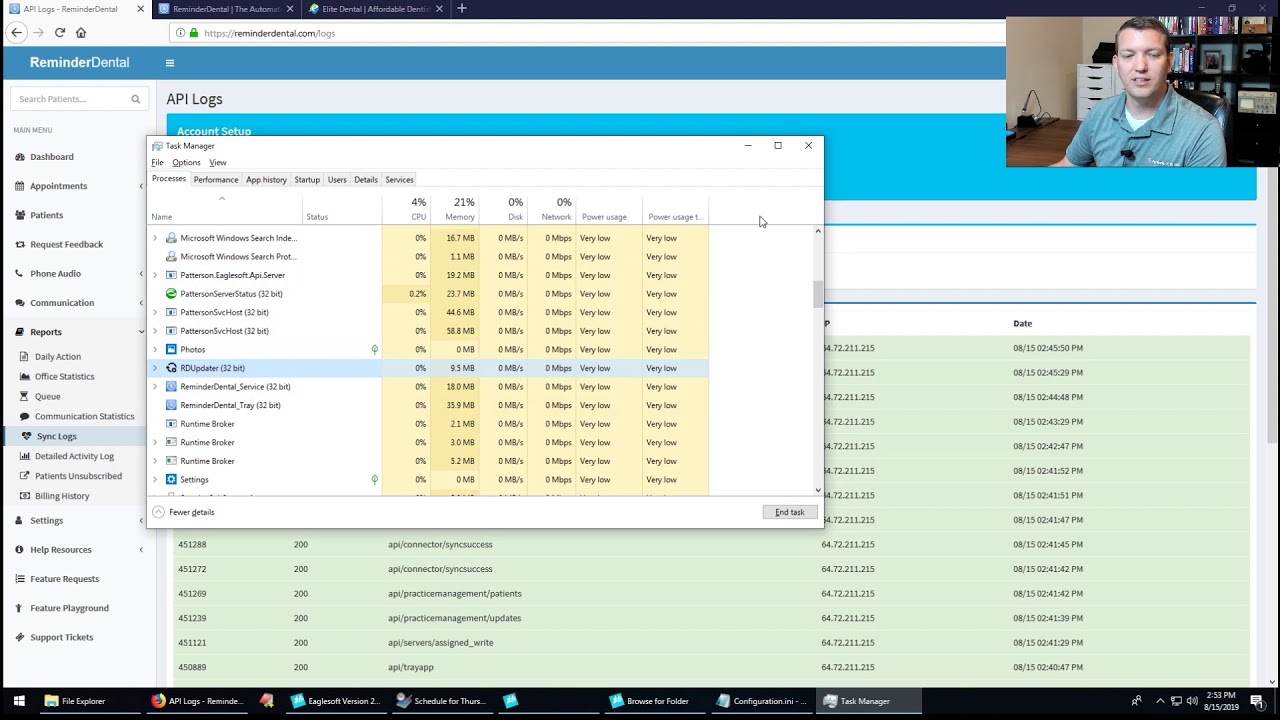
Task: Click the browser address bar URL
Action: click(270, 33)
